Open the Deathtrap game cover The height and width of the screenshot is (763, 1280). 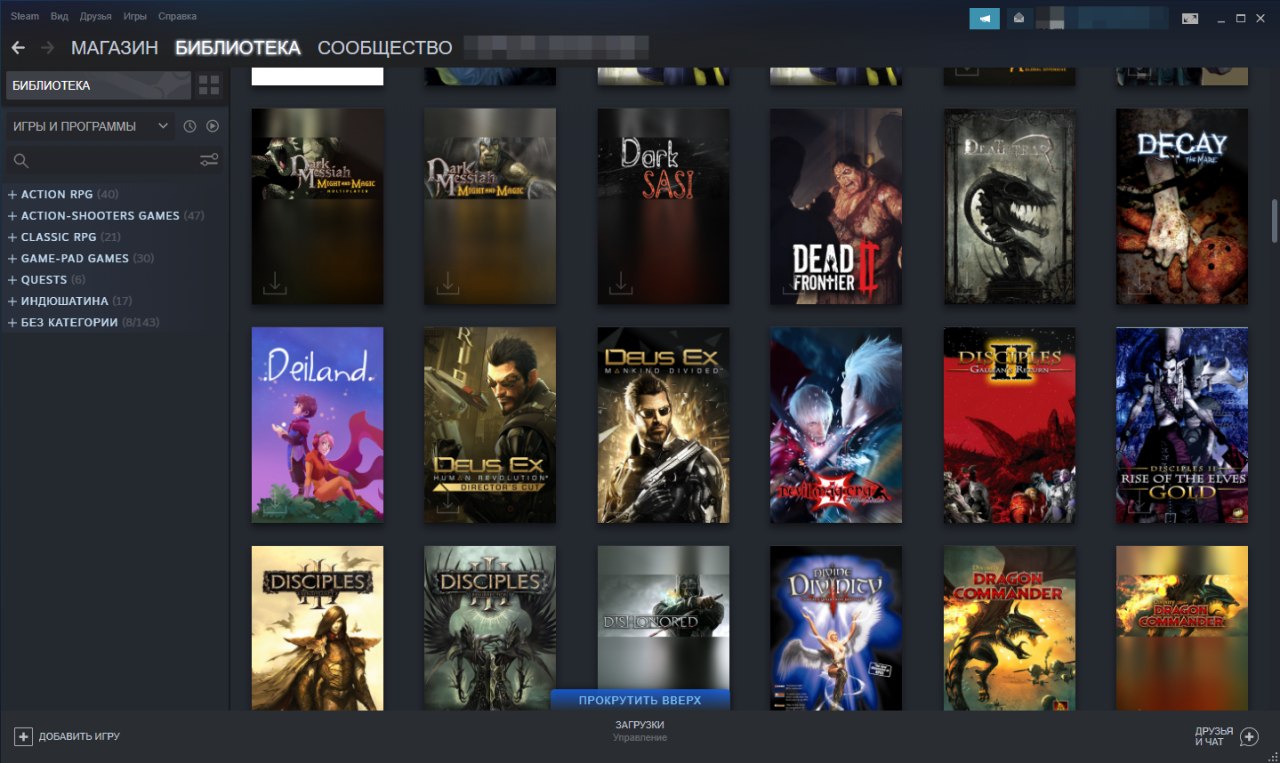[1009, 206]
